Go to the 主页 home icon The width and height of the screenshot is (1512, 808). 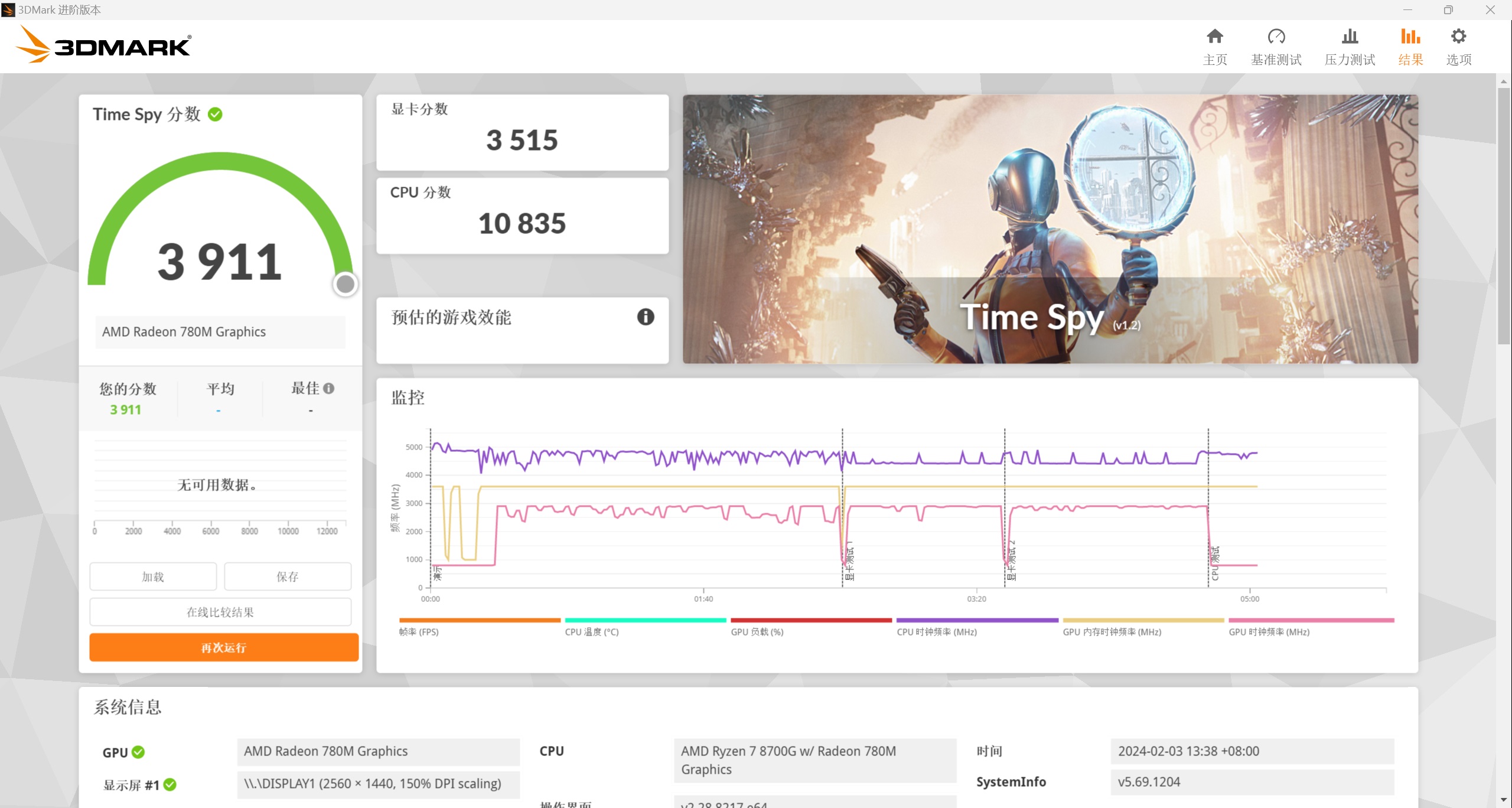tap(1214, 37)
